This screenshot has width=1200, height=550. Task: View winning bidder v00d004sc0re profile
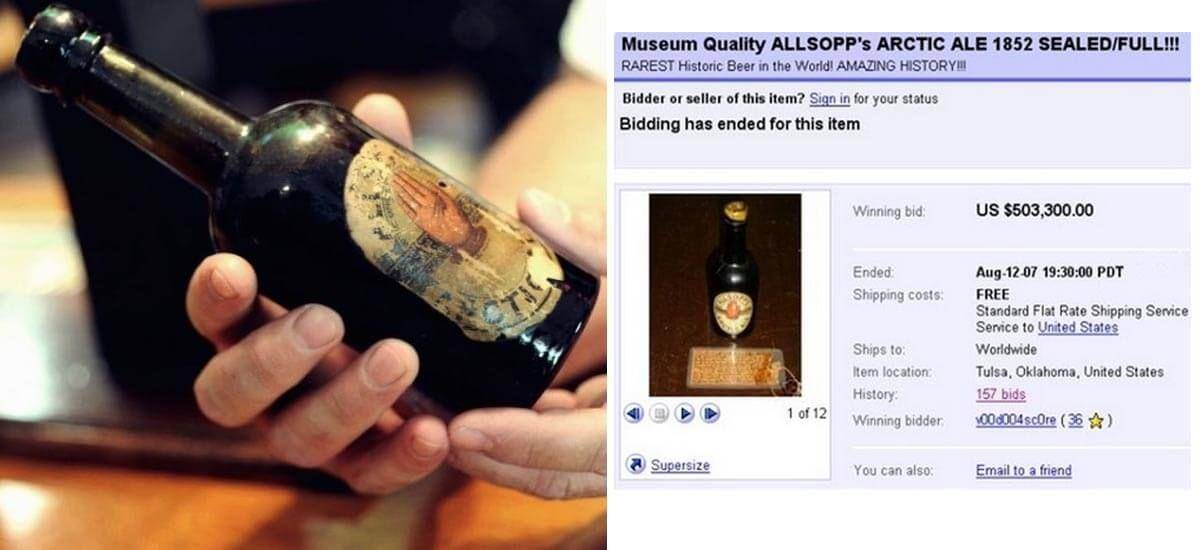1016,421
